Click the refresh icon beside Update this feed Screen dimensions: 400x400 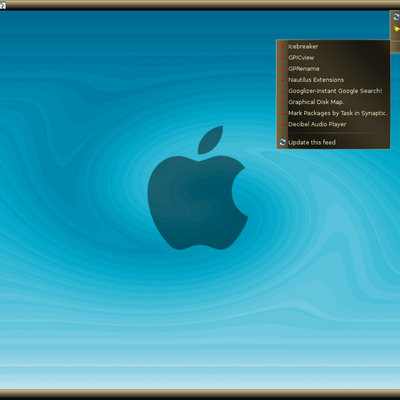click(x=283, y=142)
